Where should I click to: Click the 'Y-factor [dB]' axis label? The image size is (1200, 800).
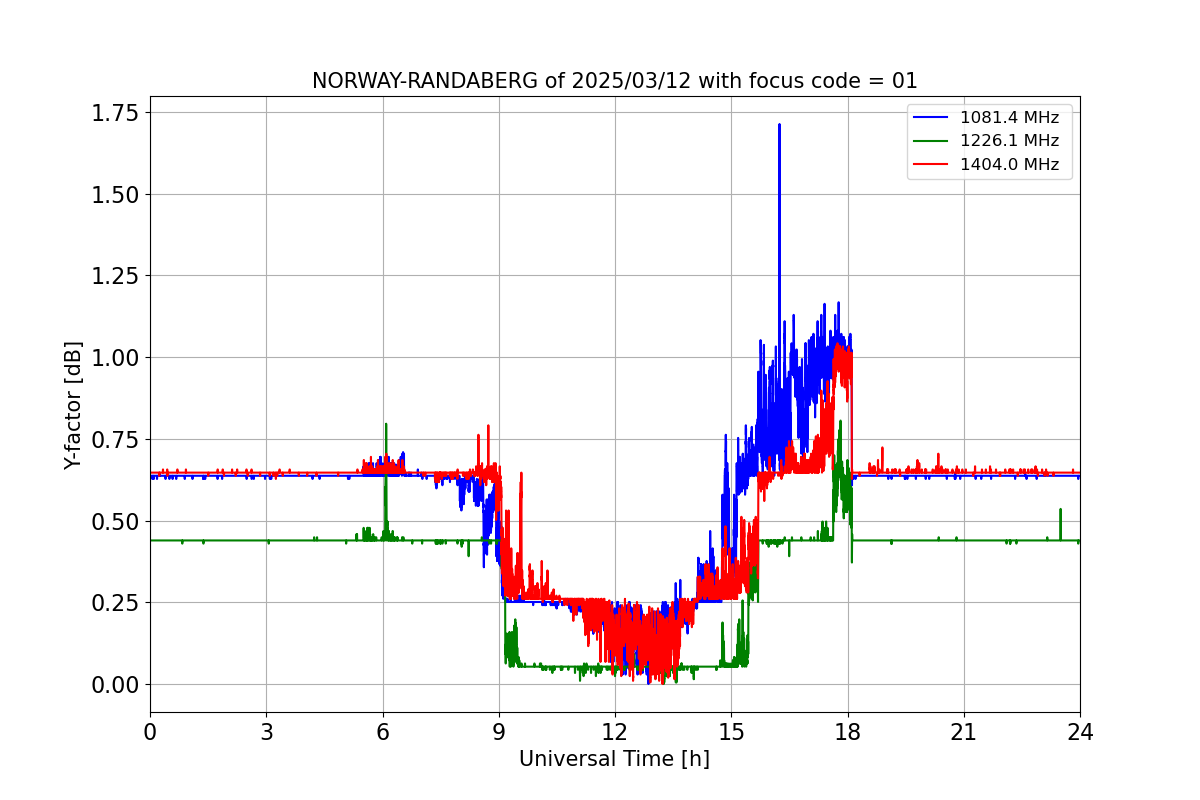point(73,405)
